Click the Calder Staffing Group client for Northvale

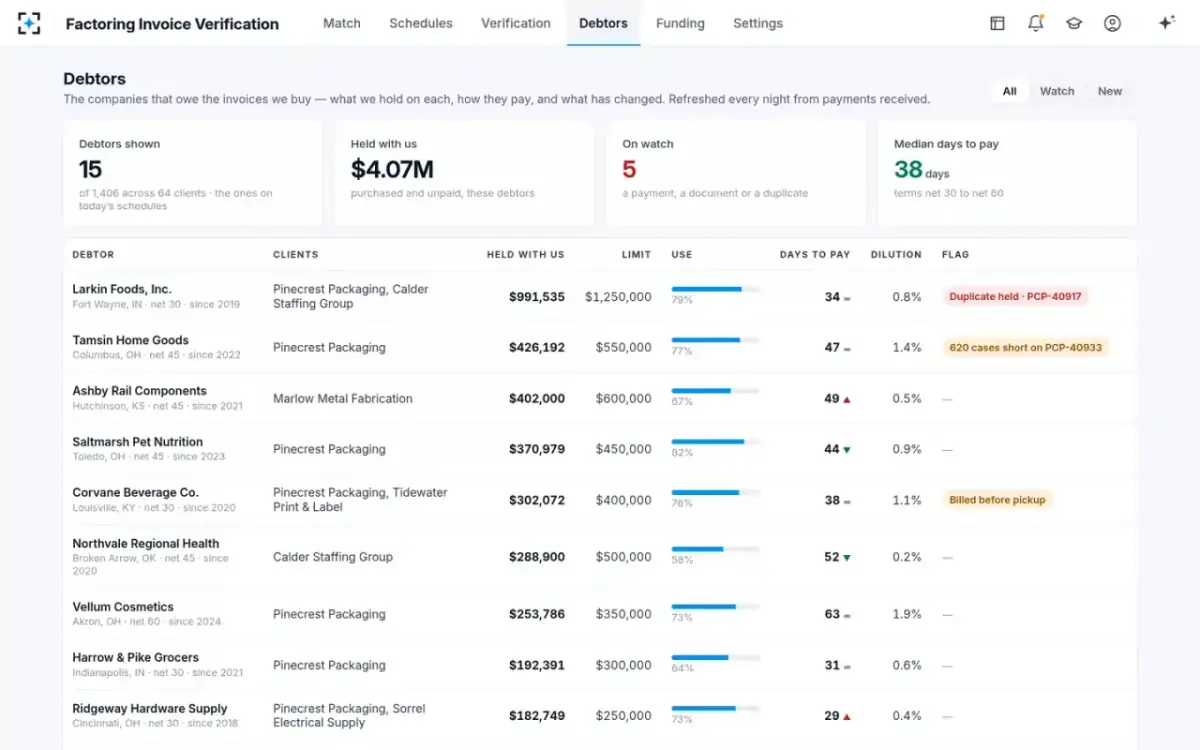point(333,557)
